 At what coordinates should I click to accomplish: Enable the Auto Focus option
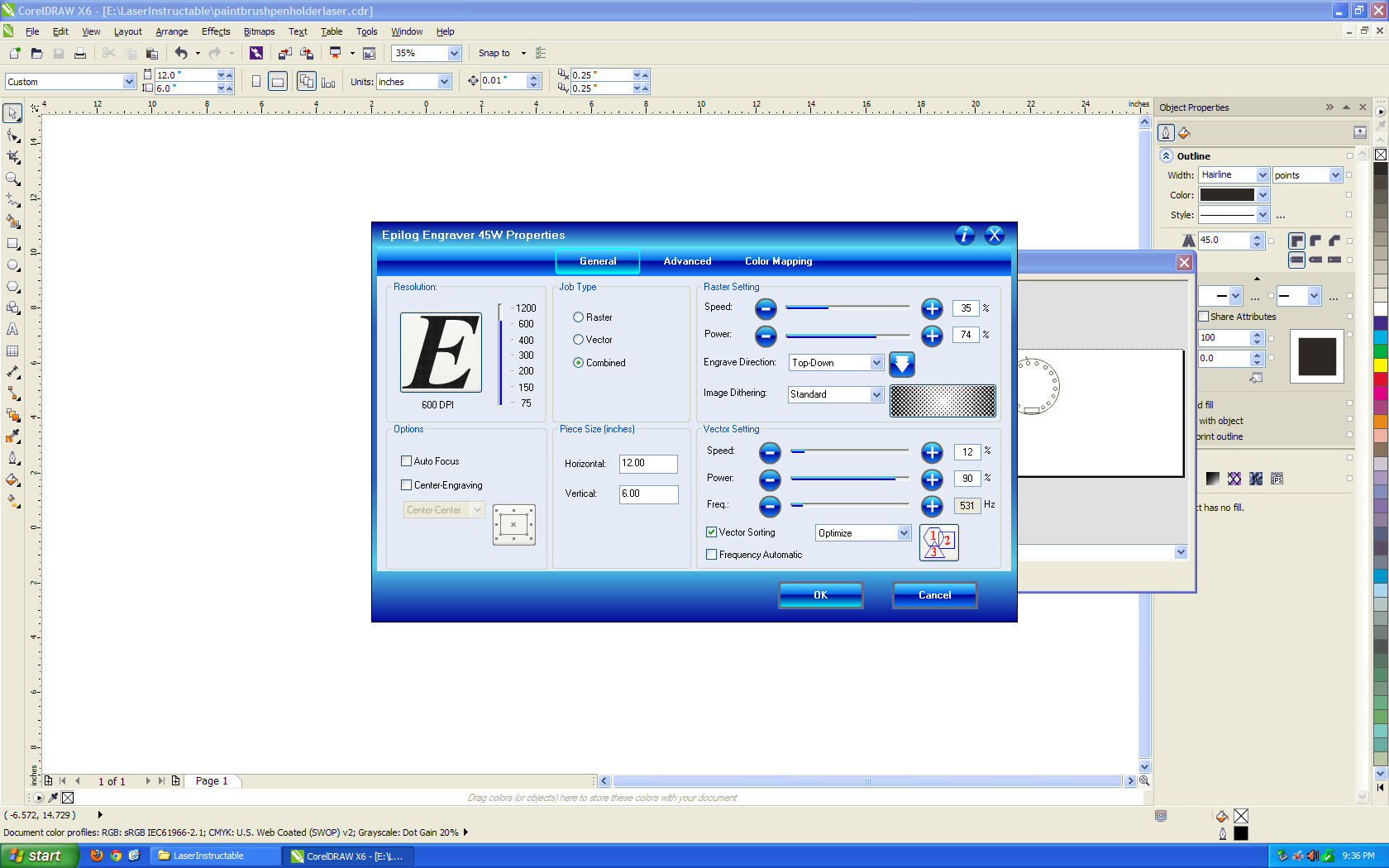tap(406, 461)
